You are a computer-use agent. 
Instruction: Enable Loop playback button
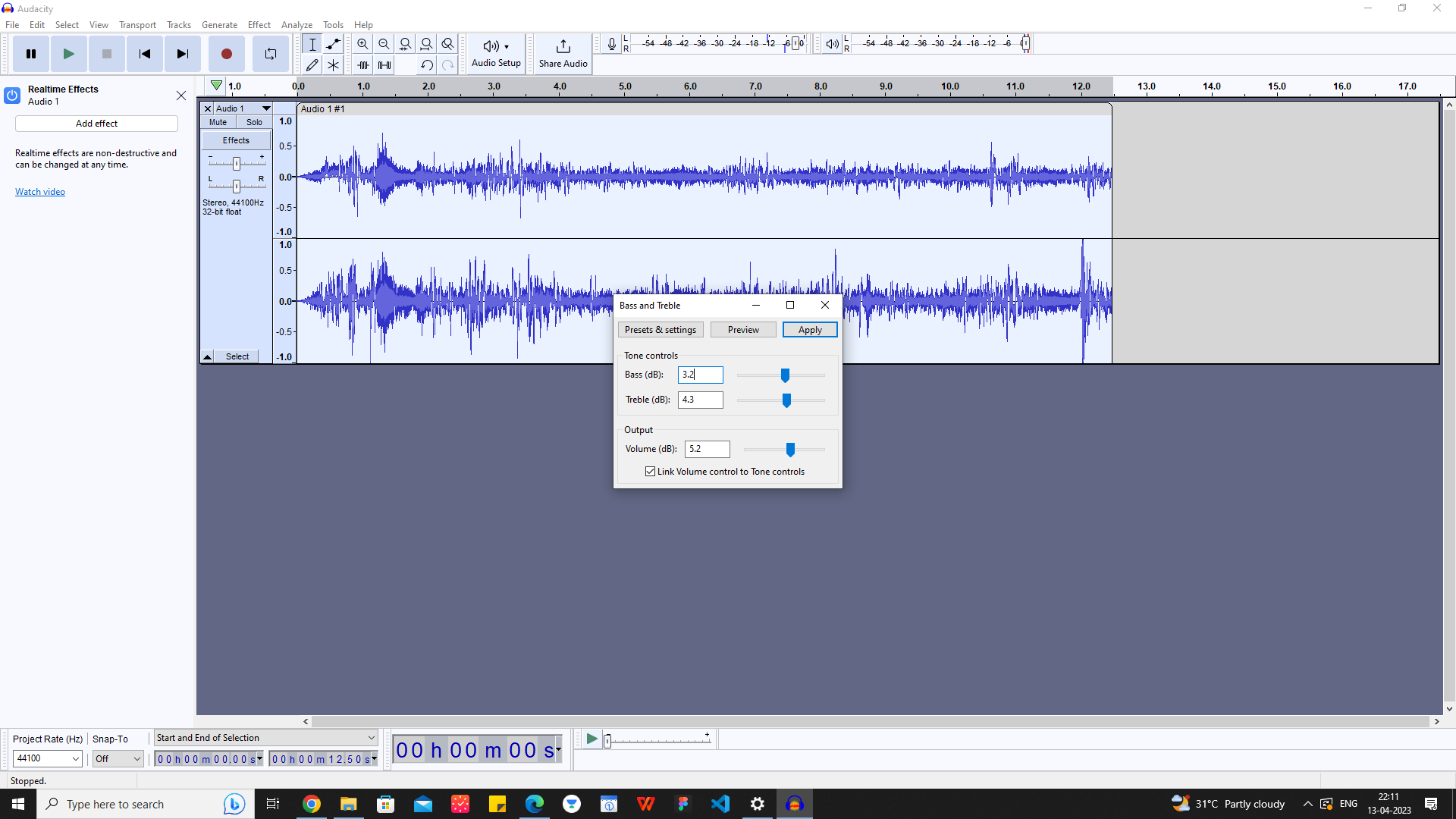271,54
